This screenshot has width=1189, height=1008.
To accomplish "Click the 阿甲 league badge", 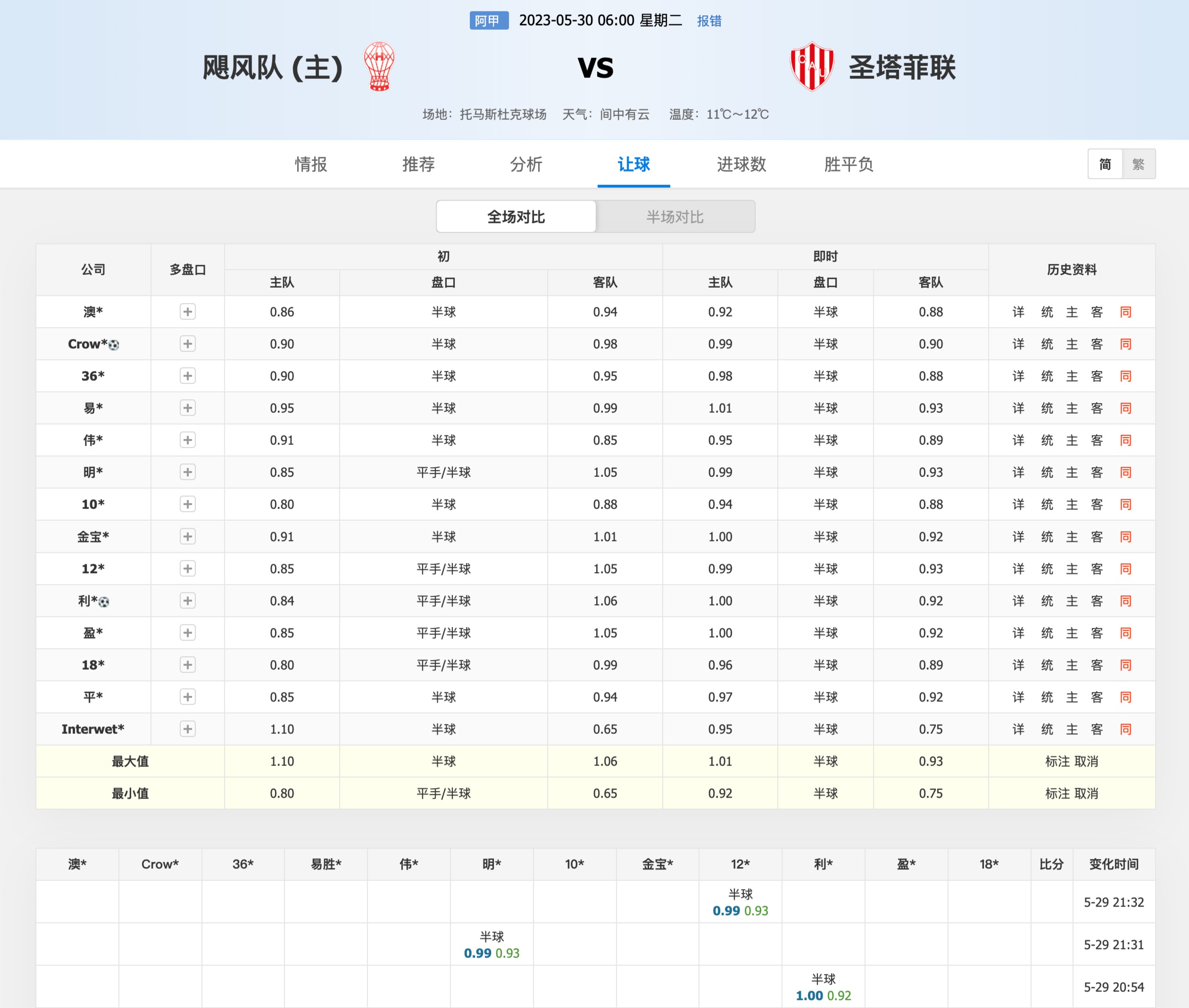I will point(489,21).
